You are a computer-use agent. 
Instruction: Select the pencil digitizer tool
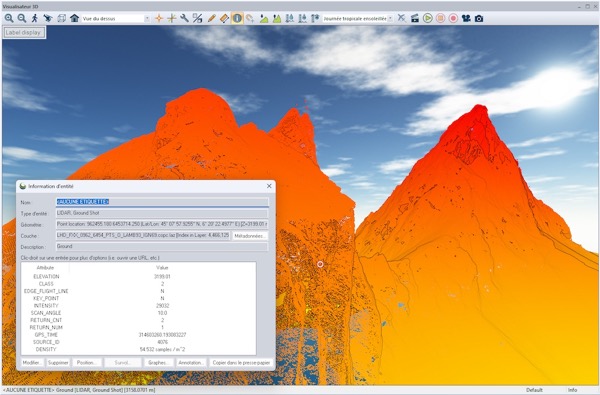pos(211,18)
